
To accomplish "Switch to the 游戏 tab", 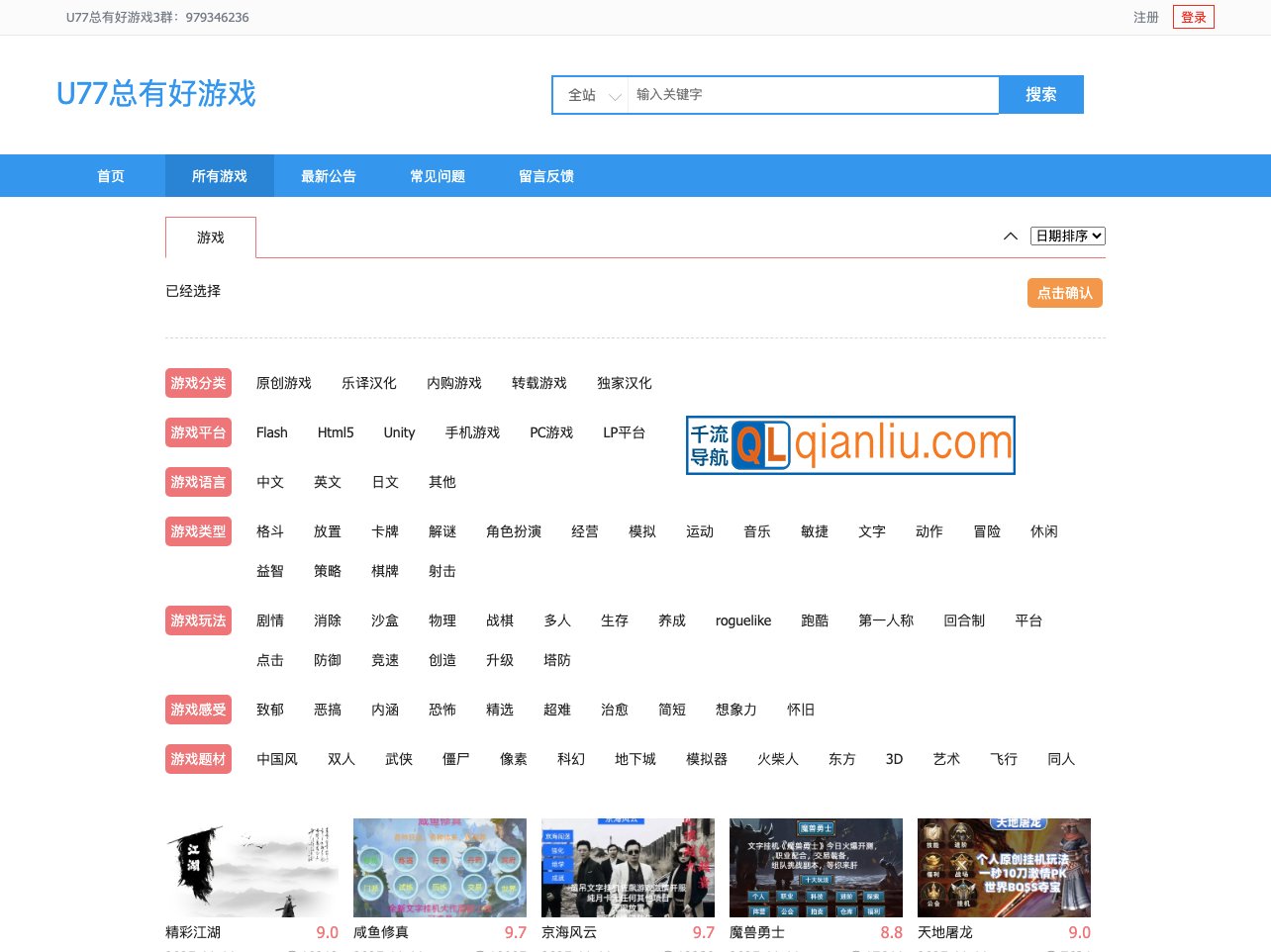I will click(x=210, y=237).
